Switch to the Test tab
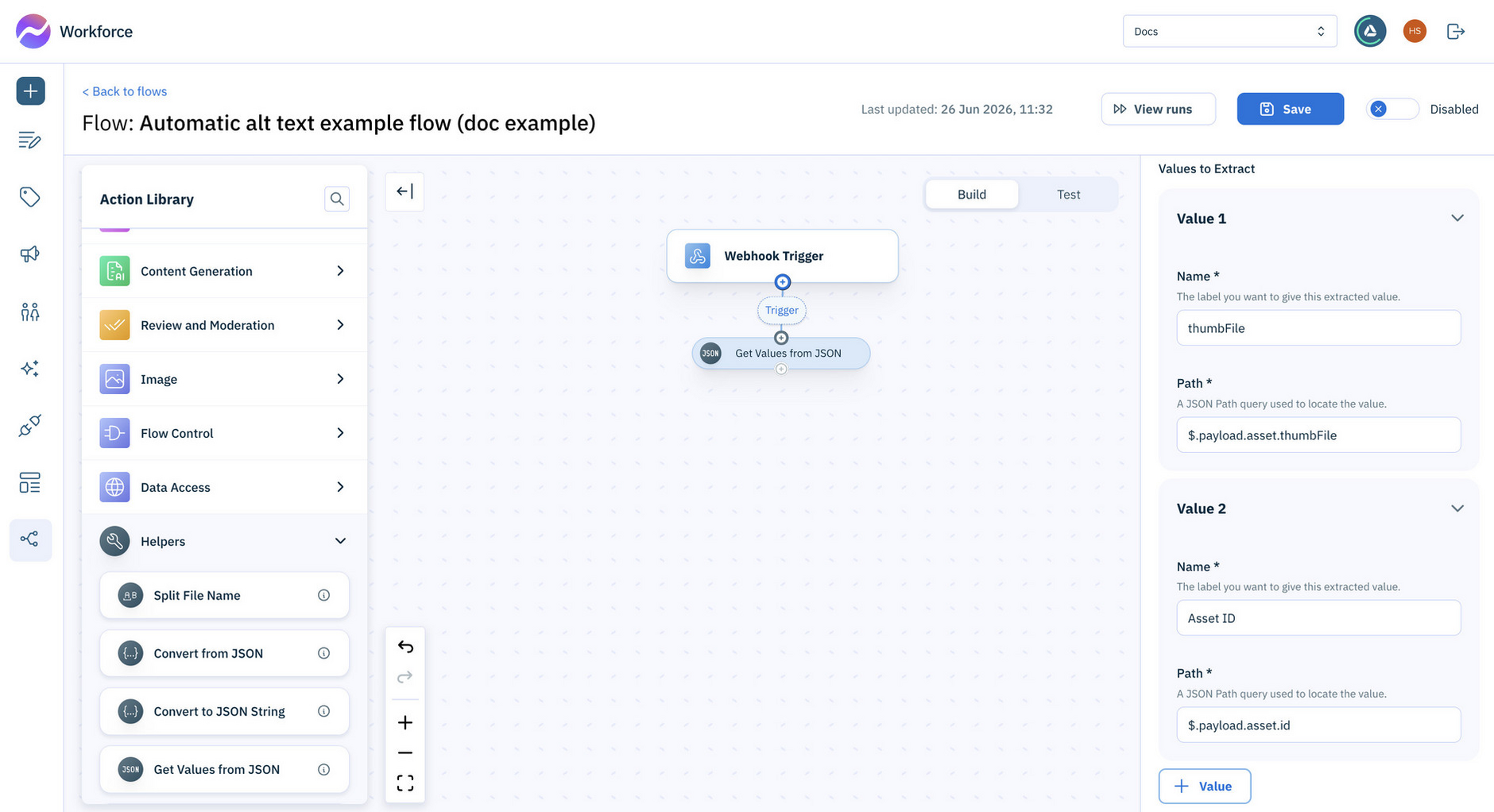The height and width of the screenshot is (812, 1494). tap(1068, 195)
